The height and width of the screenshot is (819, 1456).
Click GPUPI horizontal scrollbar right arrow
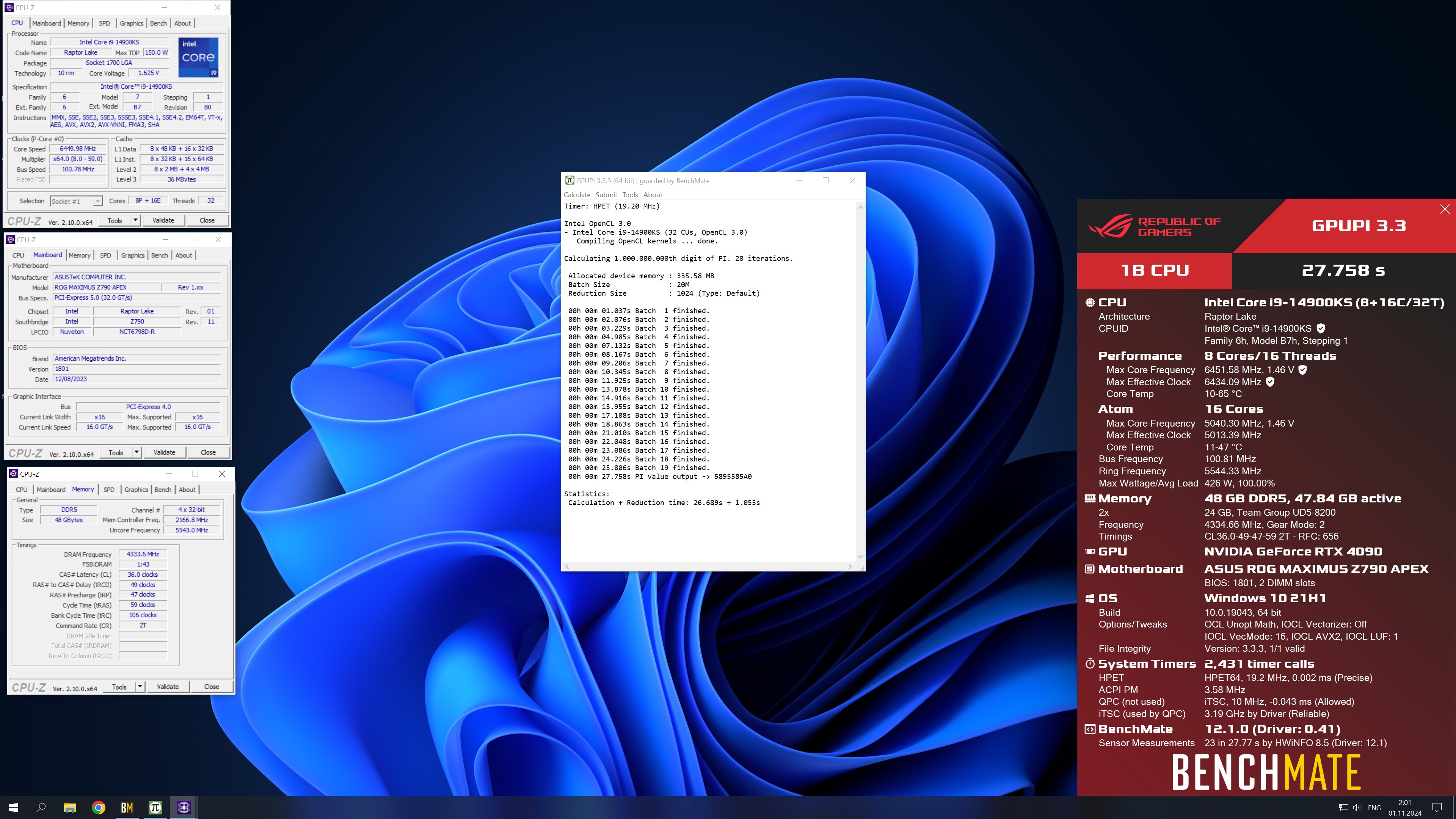click(850, 566)
